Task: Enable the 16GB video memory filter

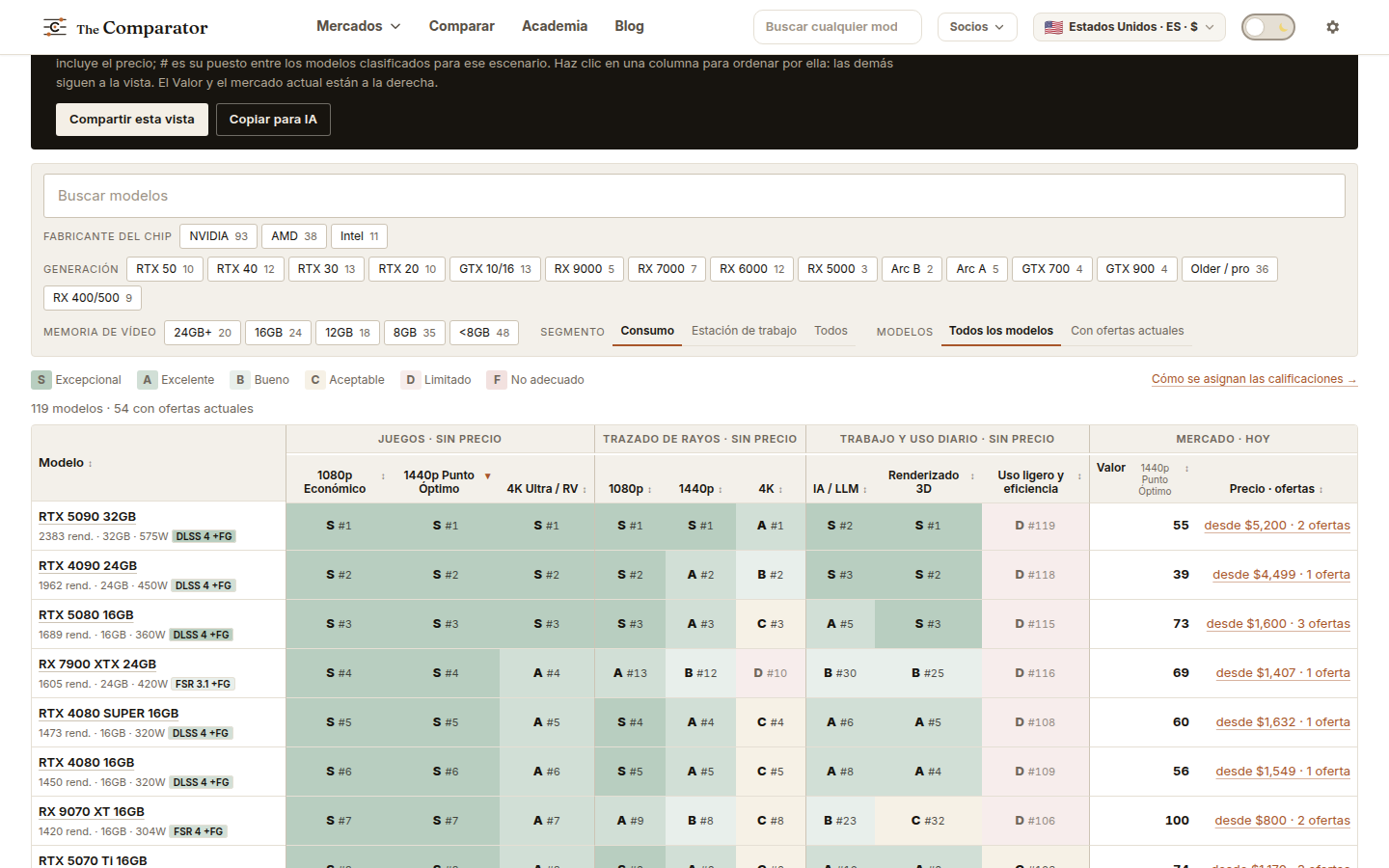Action: [x=278, y=333]
